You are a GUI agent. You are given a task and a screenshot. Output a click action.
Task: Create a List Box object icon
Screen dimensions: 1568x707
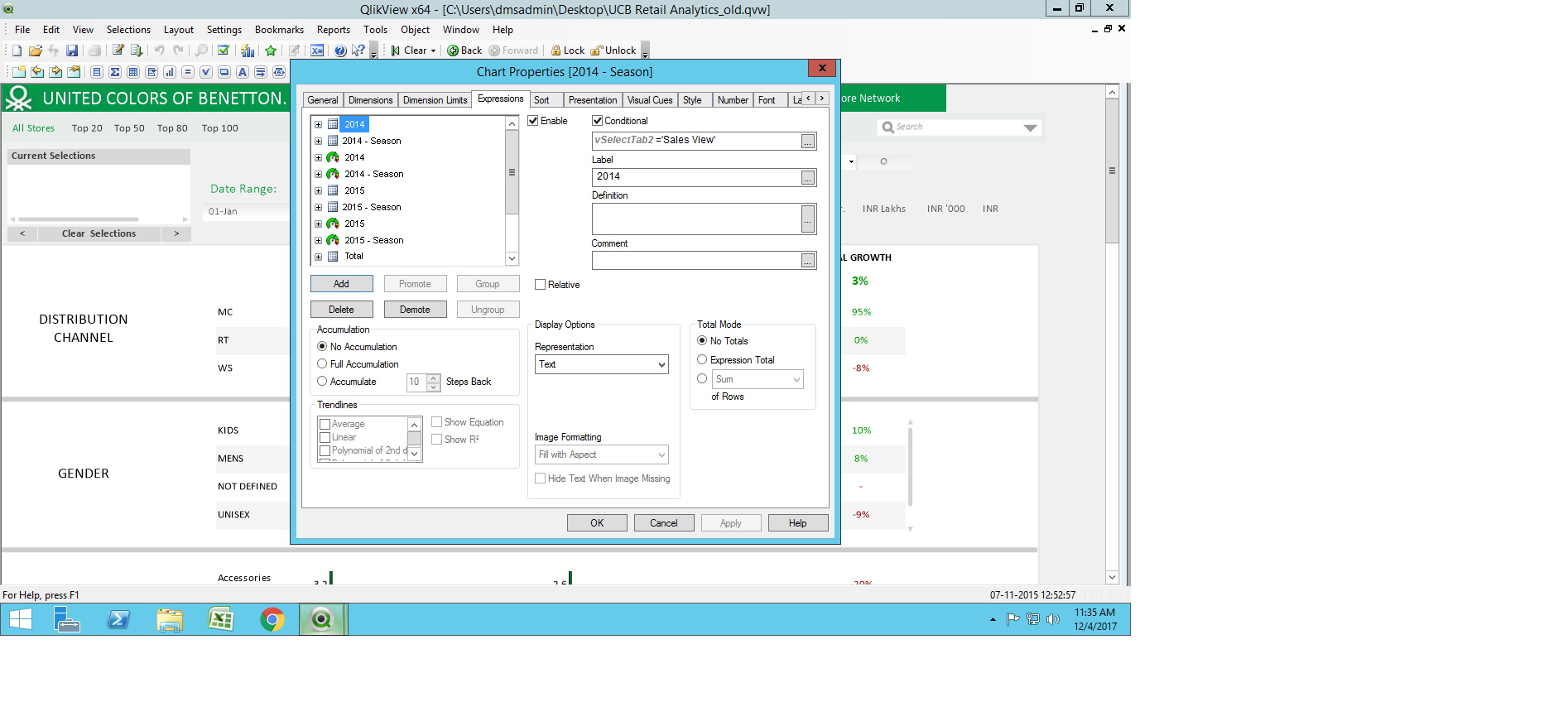click(97, 72)
